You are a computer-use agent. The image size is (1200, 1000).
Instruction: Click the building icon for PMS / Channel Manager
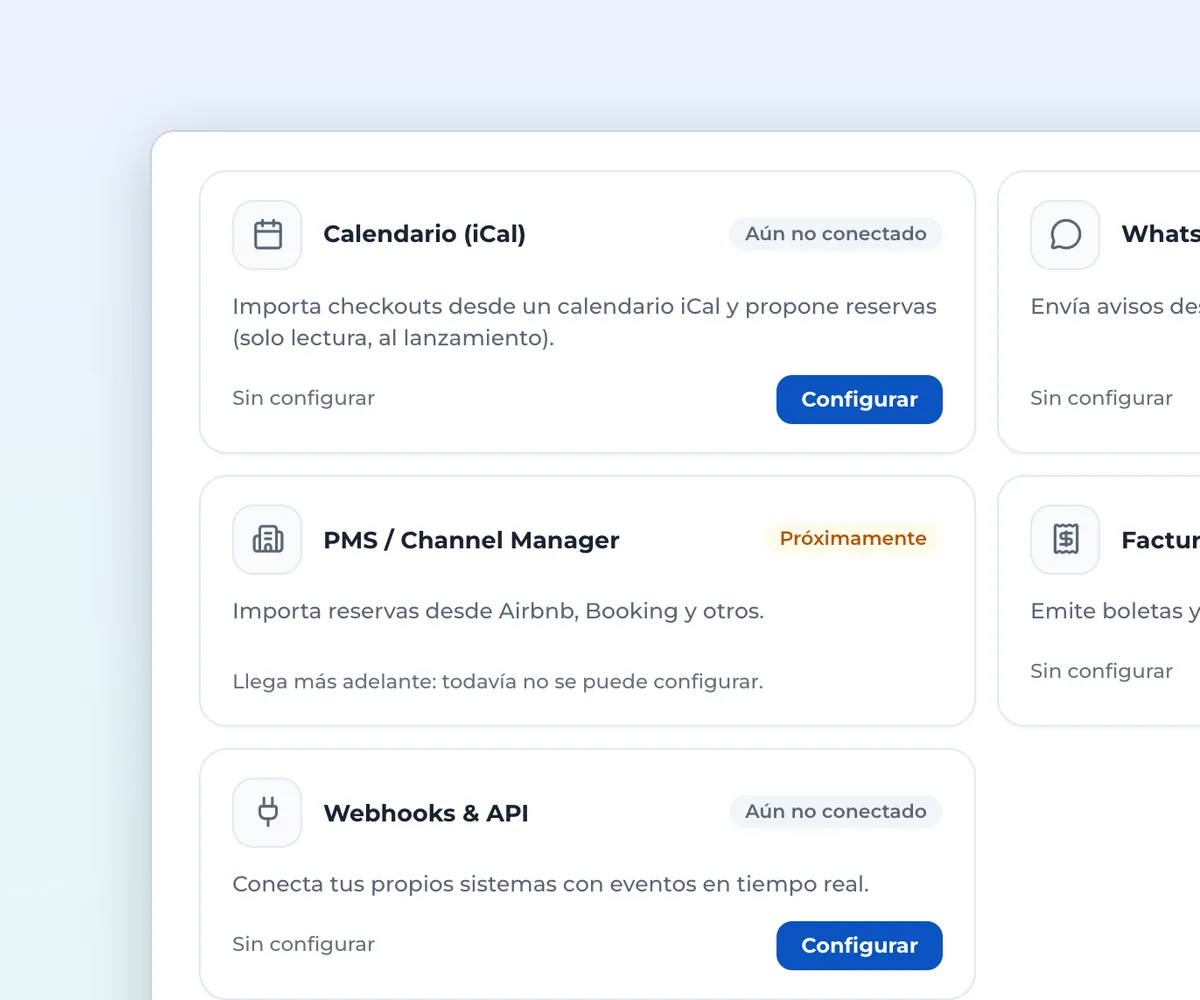(x=267, y=540)
